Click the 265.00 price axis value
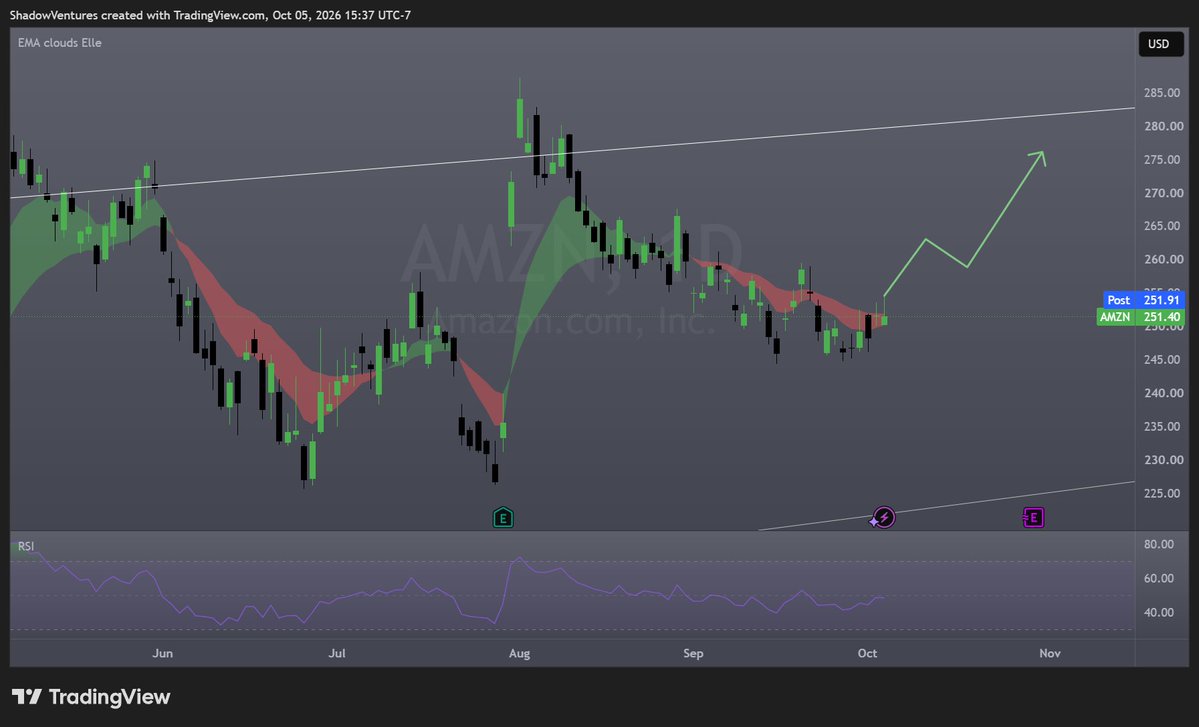 pos(1163,226)
